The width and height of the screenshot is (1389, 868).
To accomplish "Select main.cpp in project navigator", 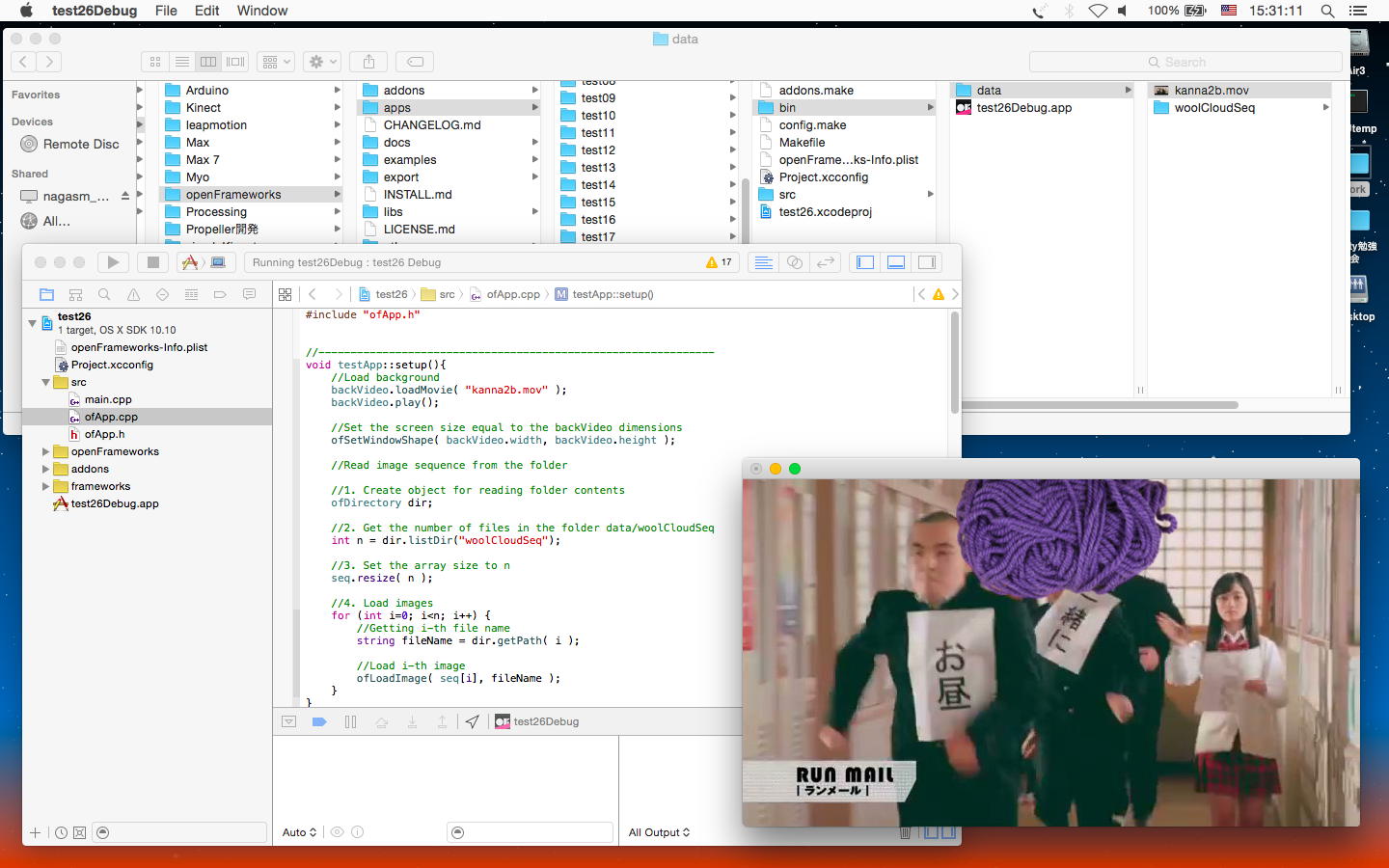I will [107, 399].
